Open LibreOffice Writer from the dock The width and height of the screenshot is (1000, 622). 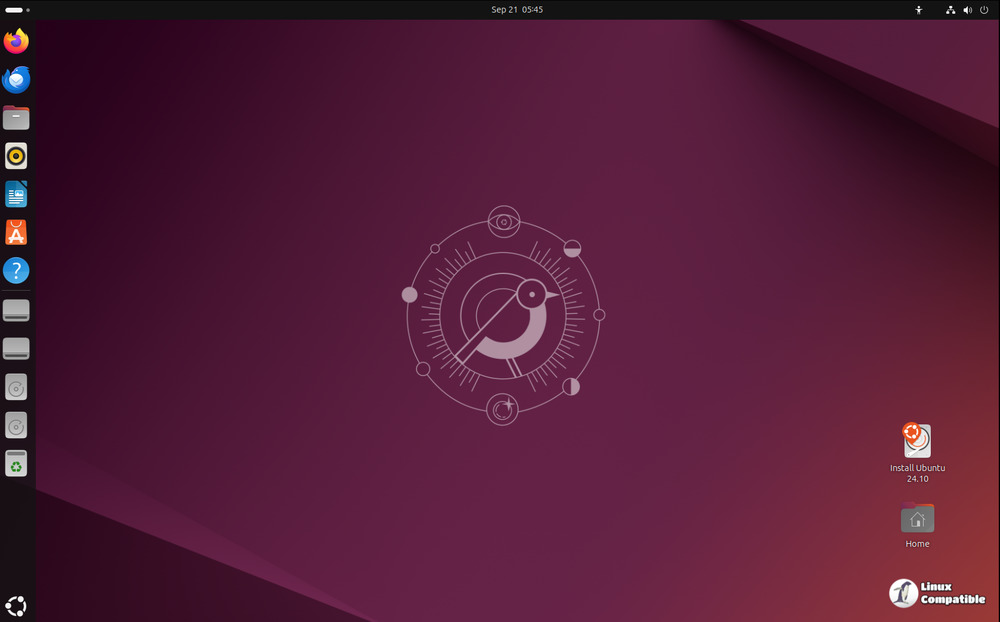16,194
